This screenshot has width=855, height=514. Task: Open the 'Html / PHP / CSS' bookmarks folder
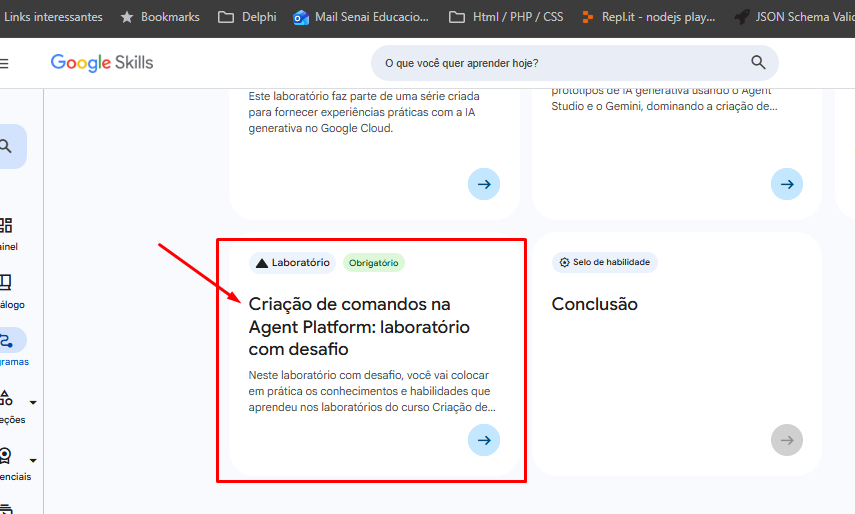506,17
